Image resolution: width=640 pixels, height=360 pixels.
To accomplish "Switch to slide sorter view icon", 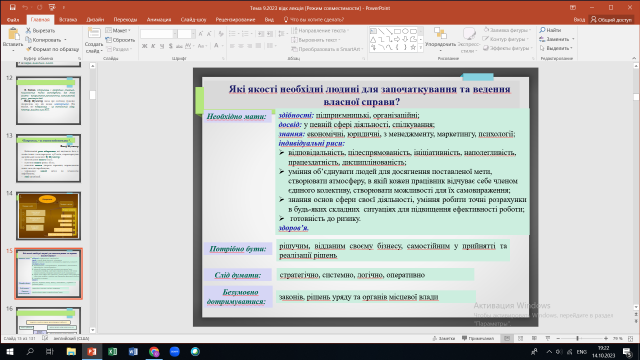I will 520,338.
